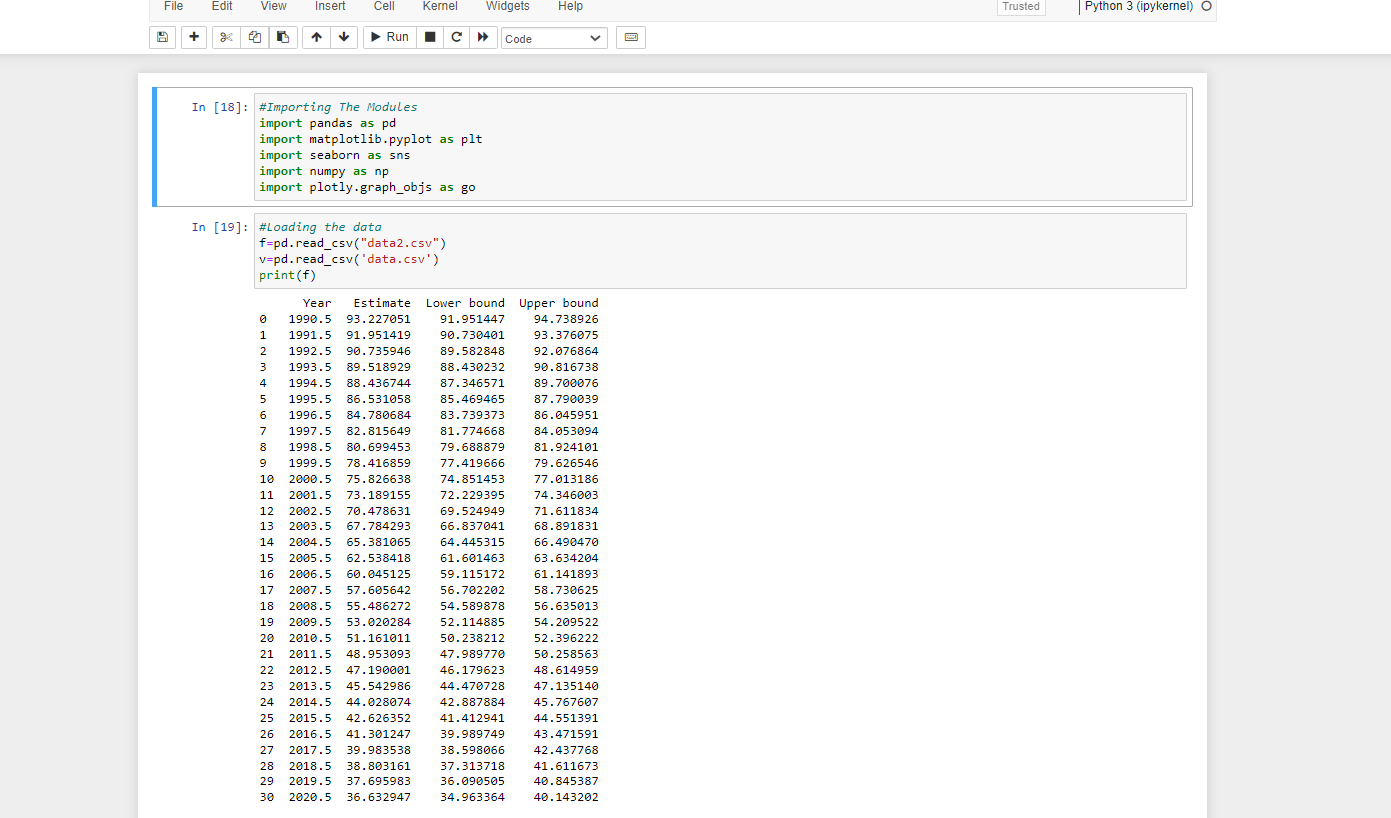
Task: Click the 'Year' column header in output
Action: (x=317, y=303)
